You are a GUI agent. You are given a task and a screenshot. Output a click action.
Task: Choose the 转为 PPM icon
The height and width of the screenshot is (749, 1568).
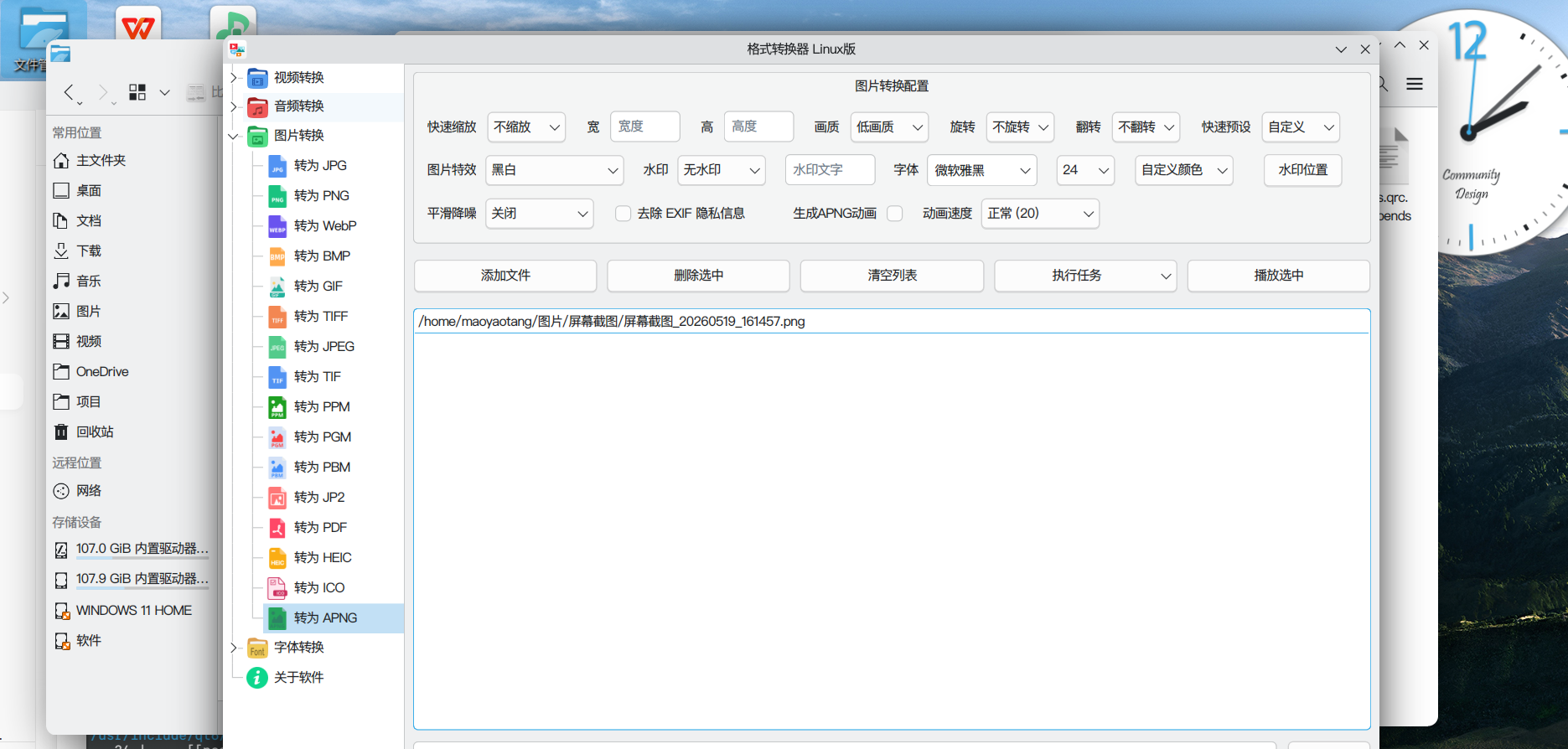[277, 407]
